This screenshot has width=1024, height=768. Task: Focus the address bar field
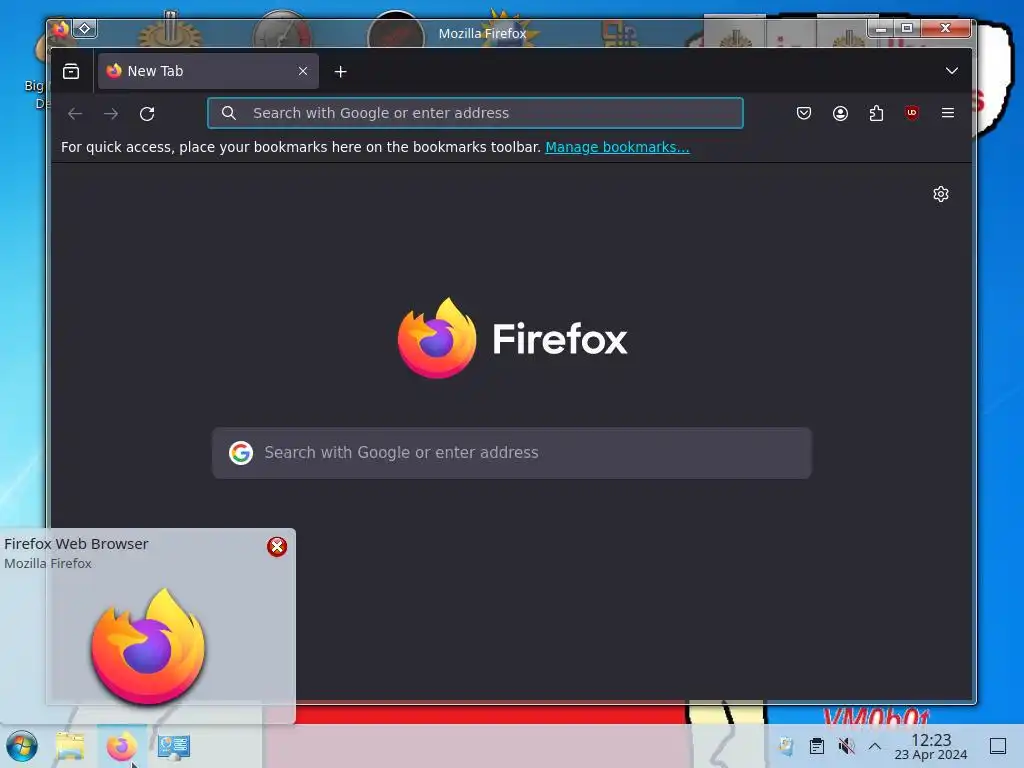(x=475, y=113)
